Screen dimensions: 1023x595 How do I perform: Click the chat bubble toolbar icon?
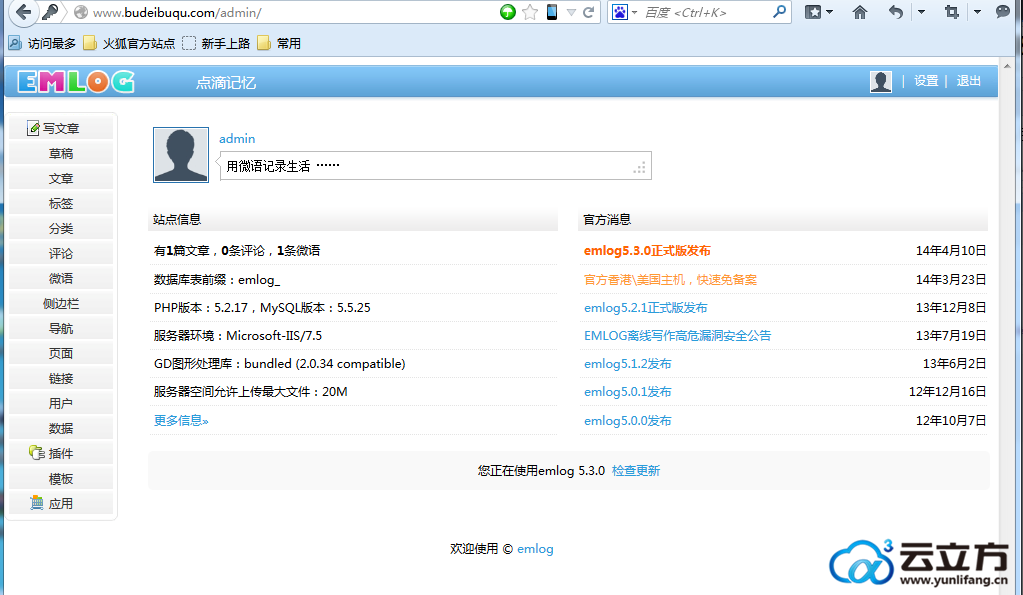(x=1003, y=12)
